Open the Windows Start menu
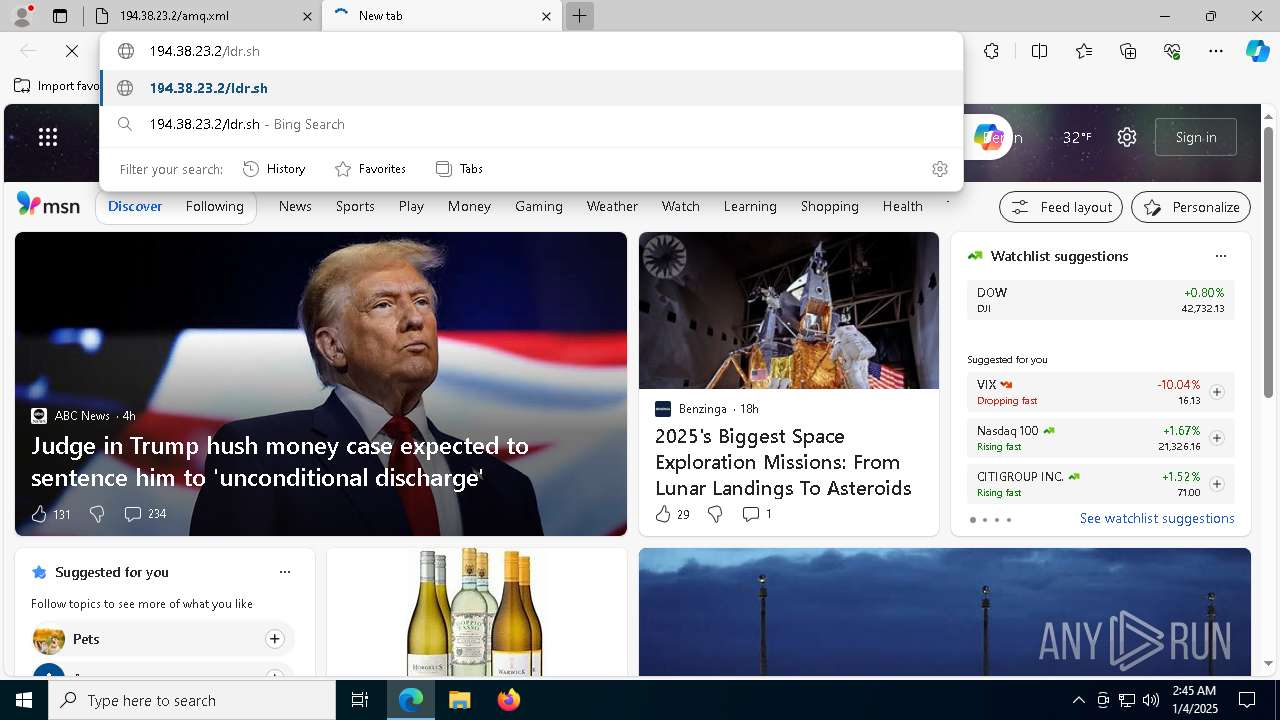This screenshot has width=1280, height=720. click(24, 700)
